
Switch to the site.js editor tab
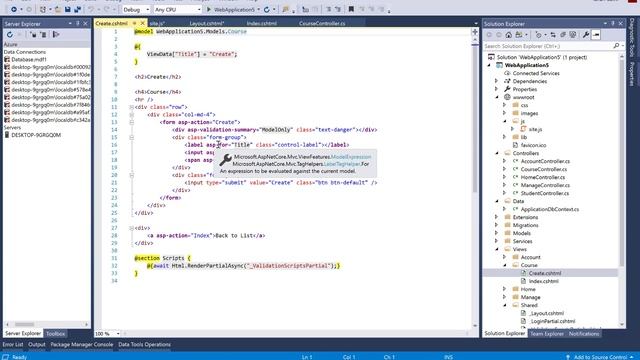[x=157, y=23]
